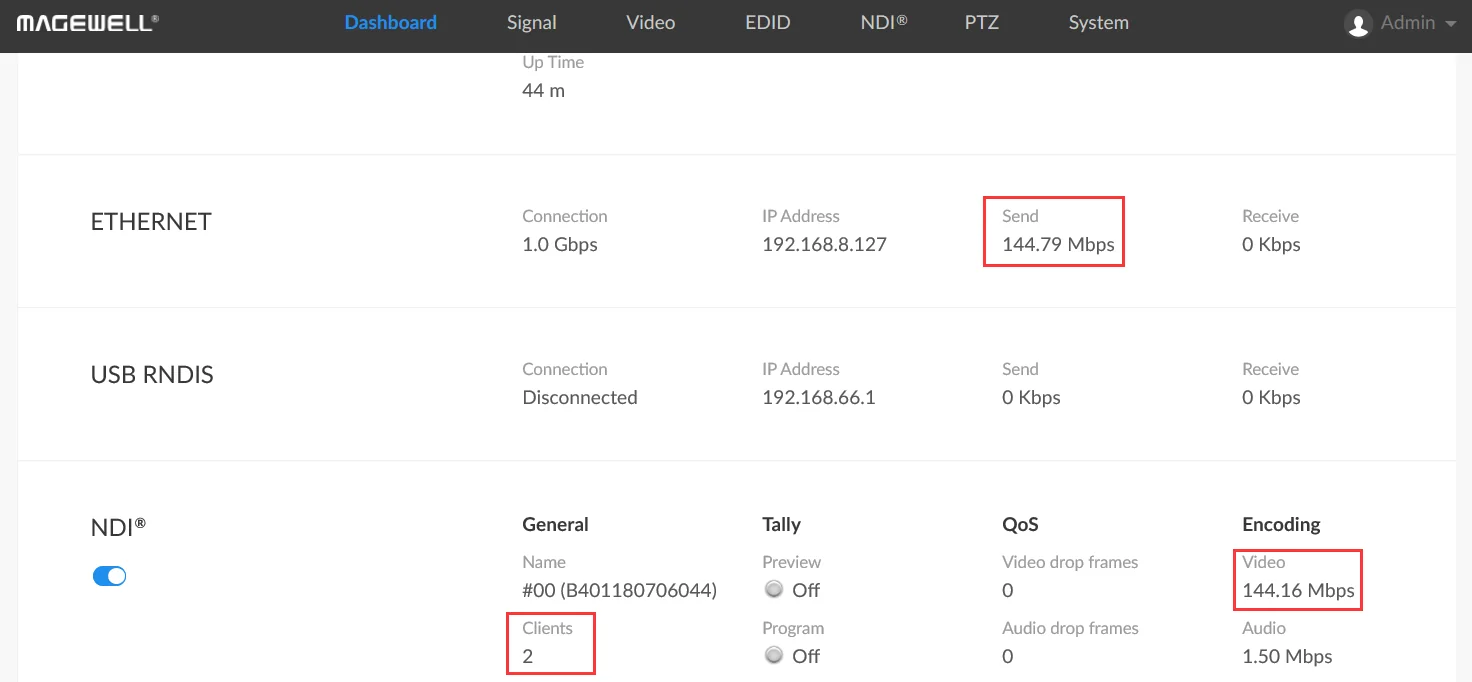Screen dimensions: 1472x682
Task: Click the USB RNDIS Receive value 0 Kbps
Action: click(x=1271, y=398)
